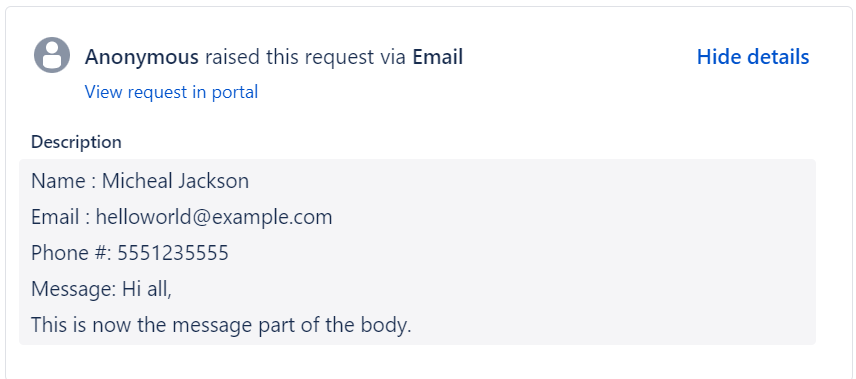Click the Hide details link
This screenshot has width=856, height=379.
[x=753, y=57]
